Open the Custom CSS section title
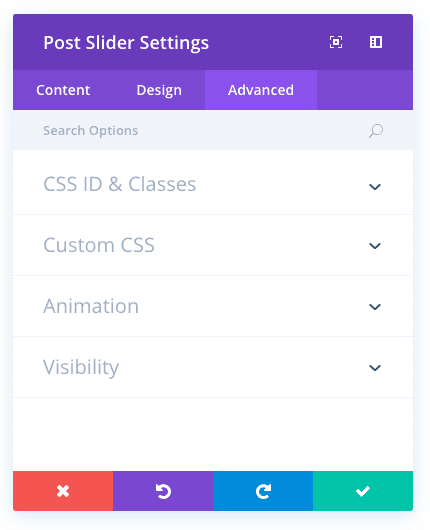Image resolution: width=430 pixels, height=530 pixels. [99, 245]
